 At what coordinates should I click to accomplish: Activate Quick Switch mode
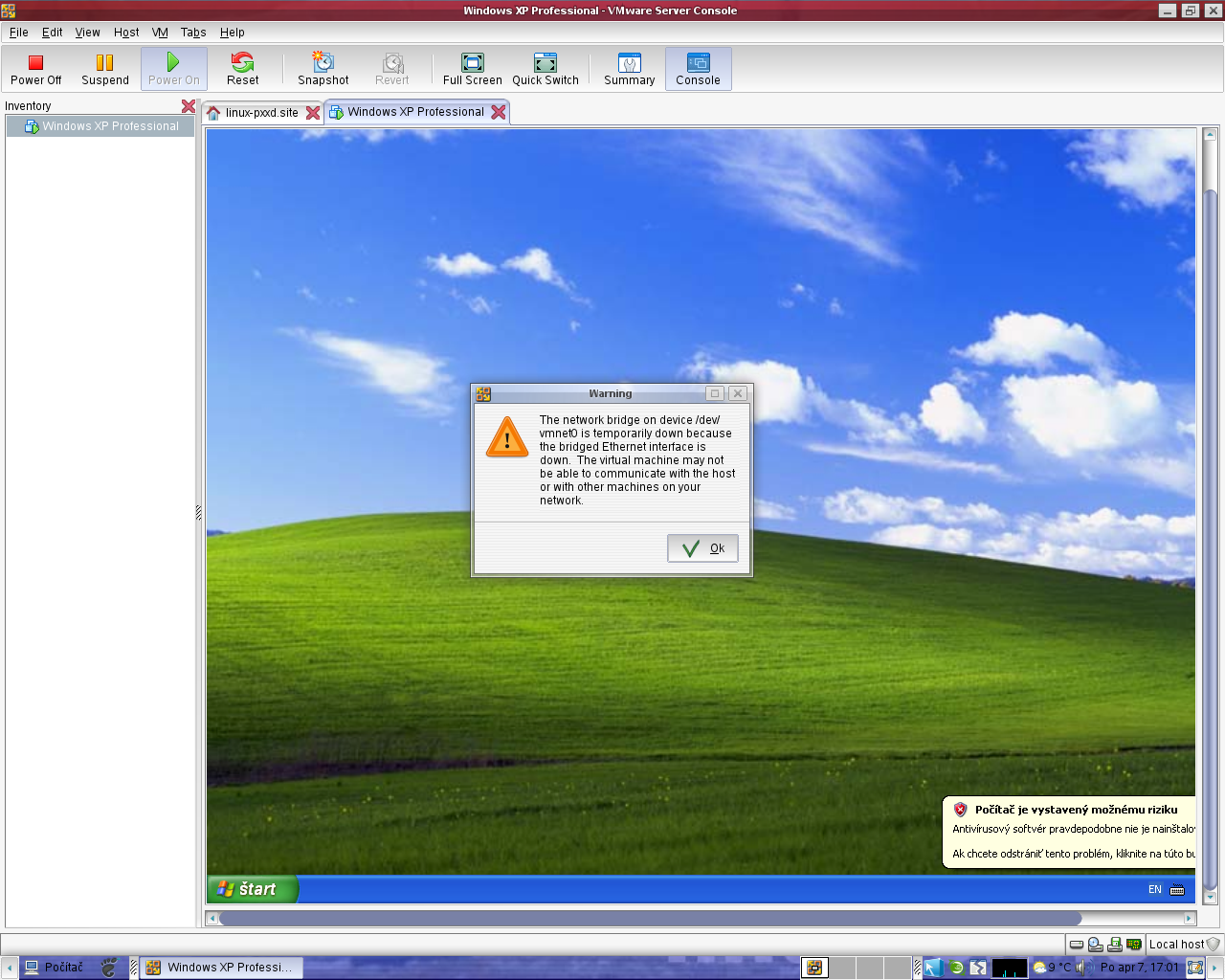coord(546,69)
